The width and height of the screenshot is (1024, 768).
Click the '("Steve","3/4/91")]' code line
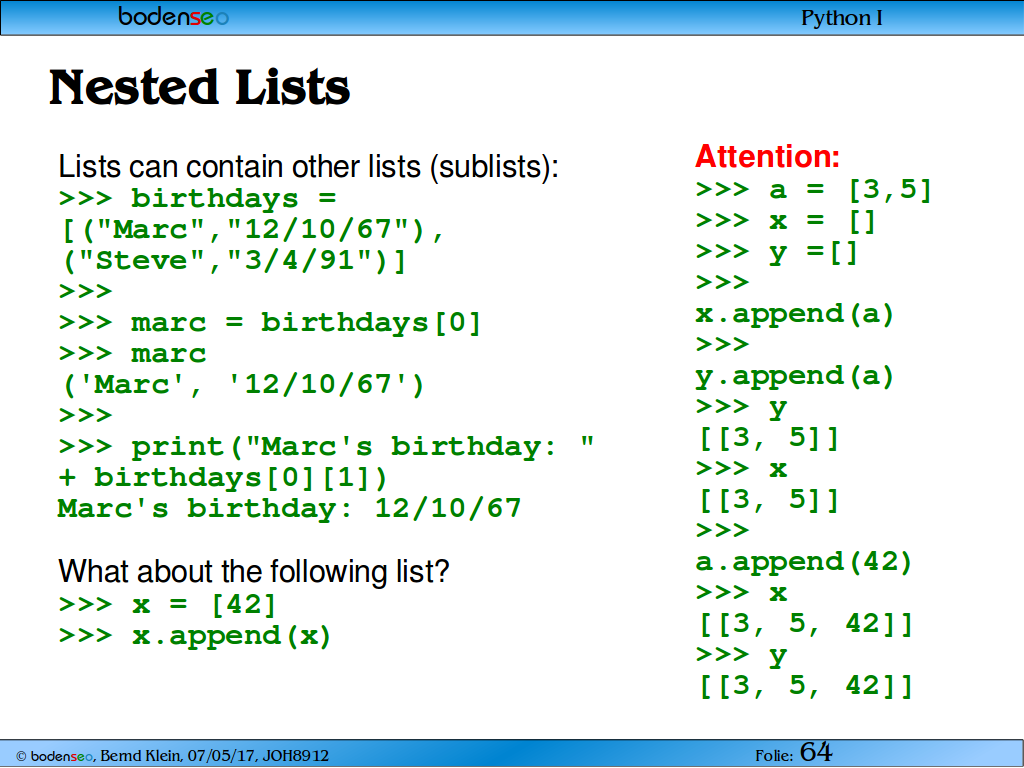(234, 261)
